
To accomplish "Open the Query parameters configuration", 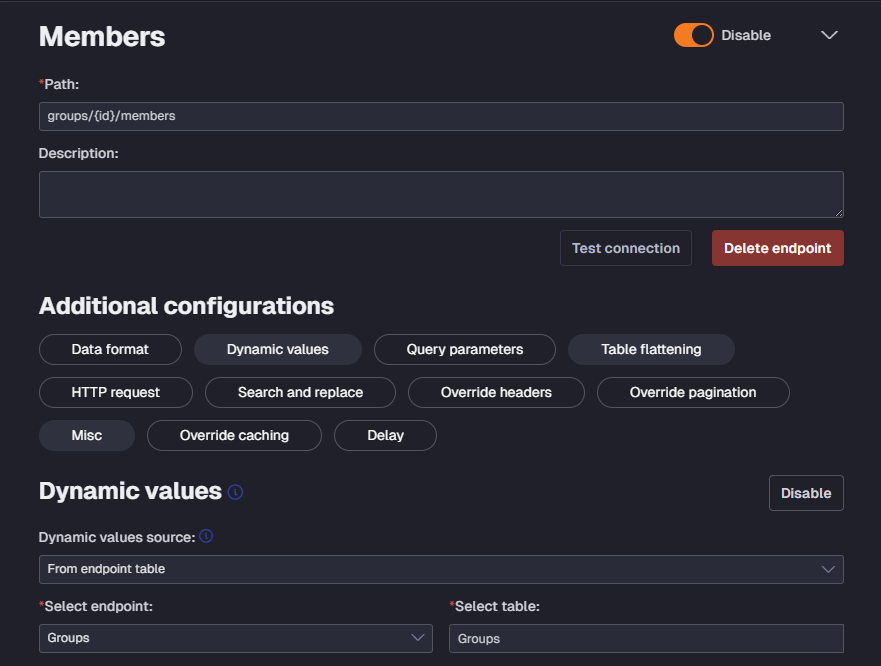I will (x=465, y=350).
